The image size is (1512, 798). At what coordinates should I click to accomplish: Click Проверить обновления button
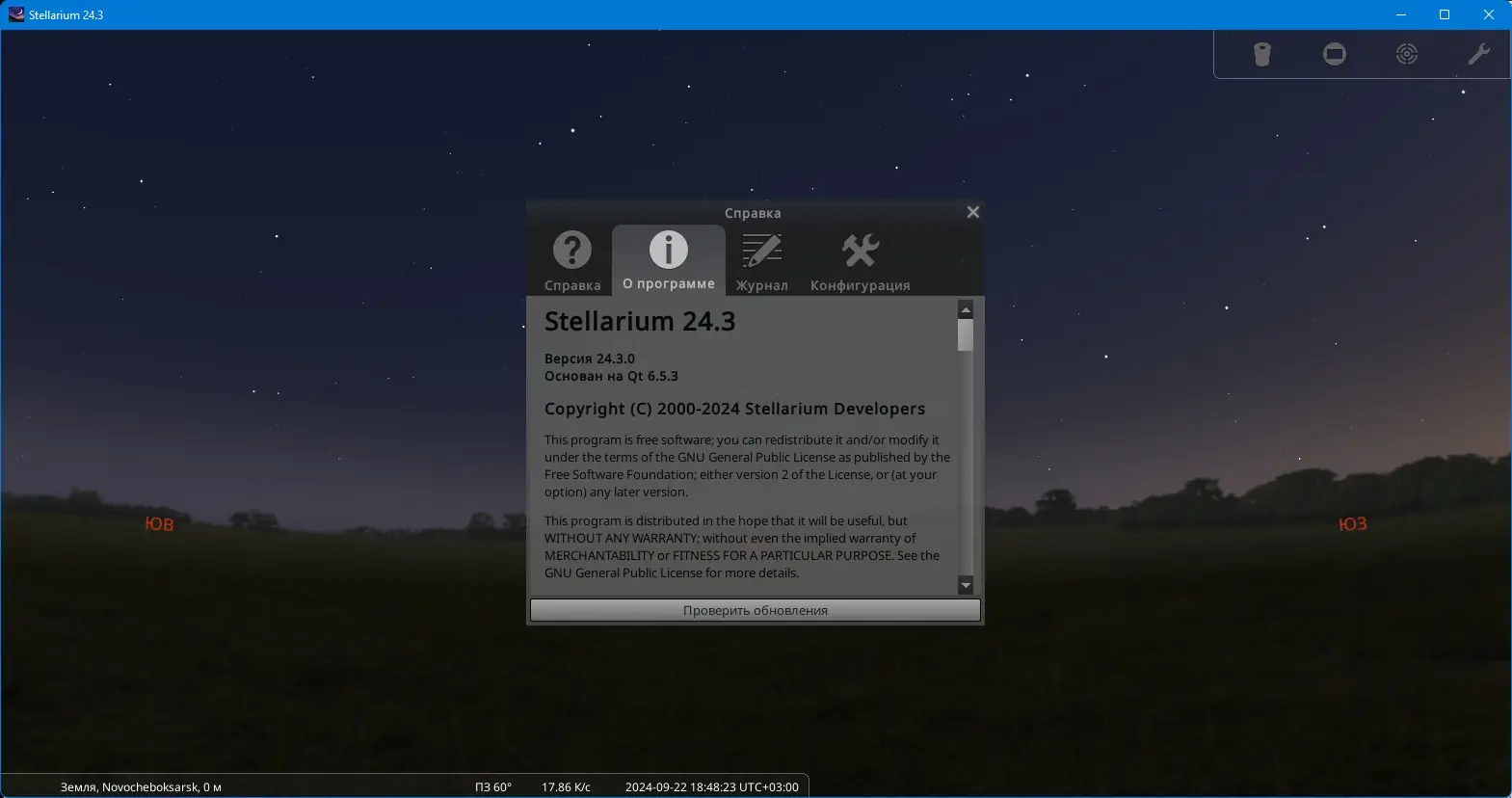coord(756,610)
